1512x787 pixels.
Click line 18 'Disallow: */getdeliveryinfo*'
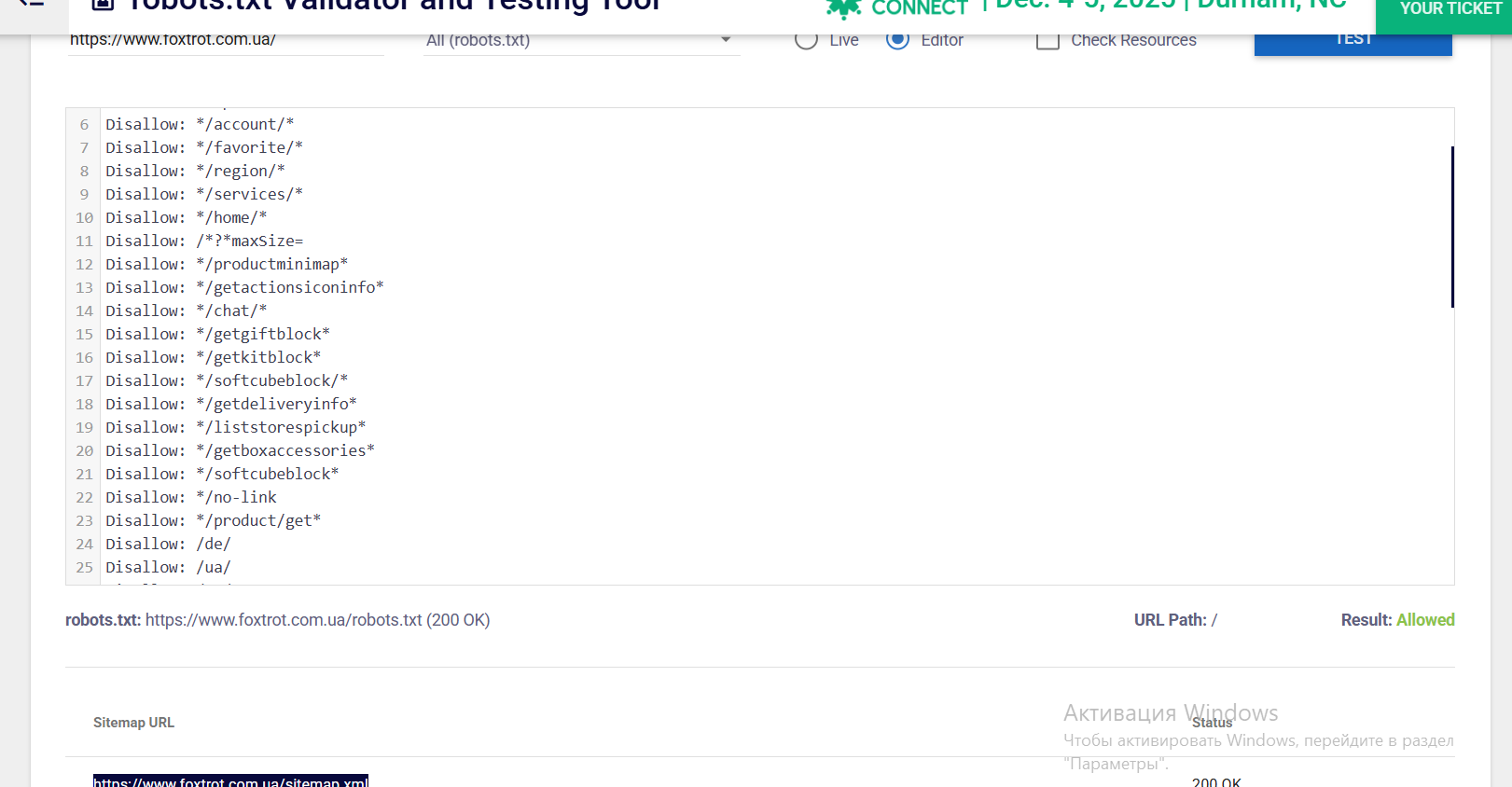[x=231, y=404]
